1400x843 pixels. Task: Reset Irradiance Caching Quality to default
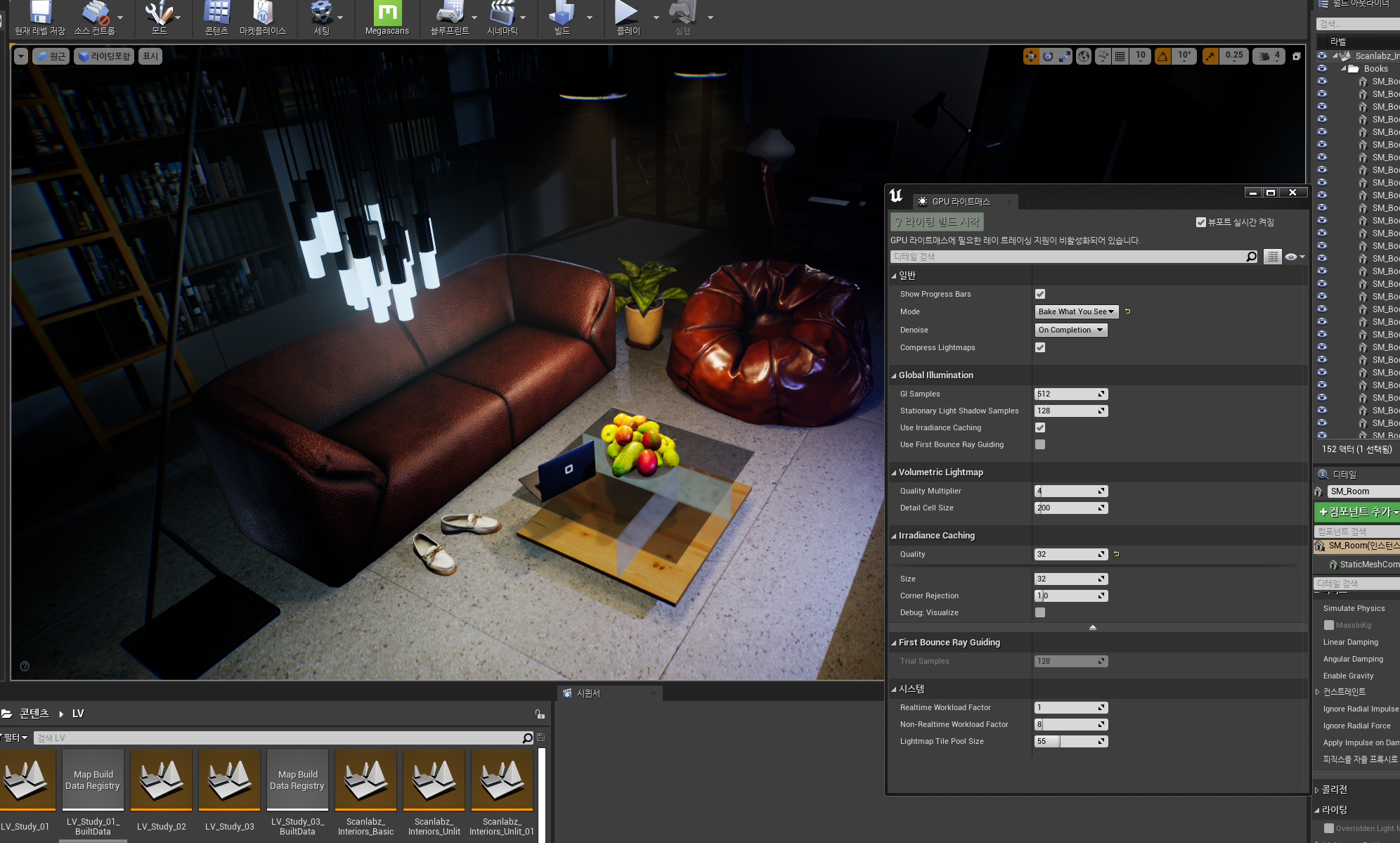(1117, 554)
